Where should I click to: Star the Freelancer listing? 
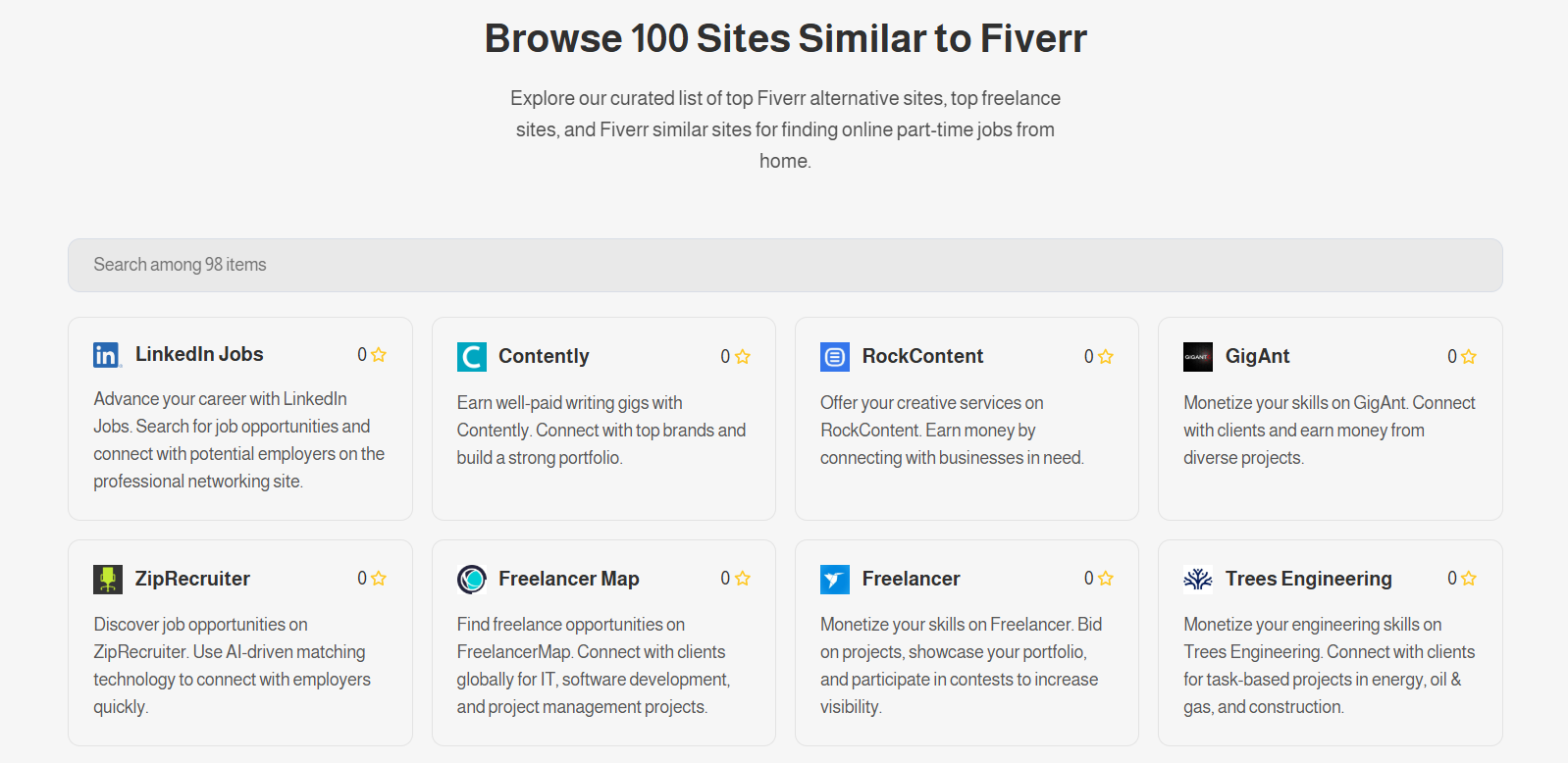(1106, 578)
